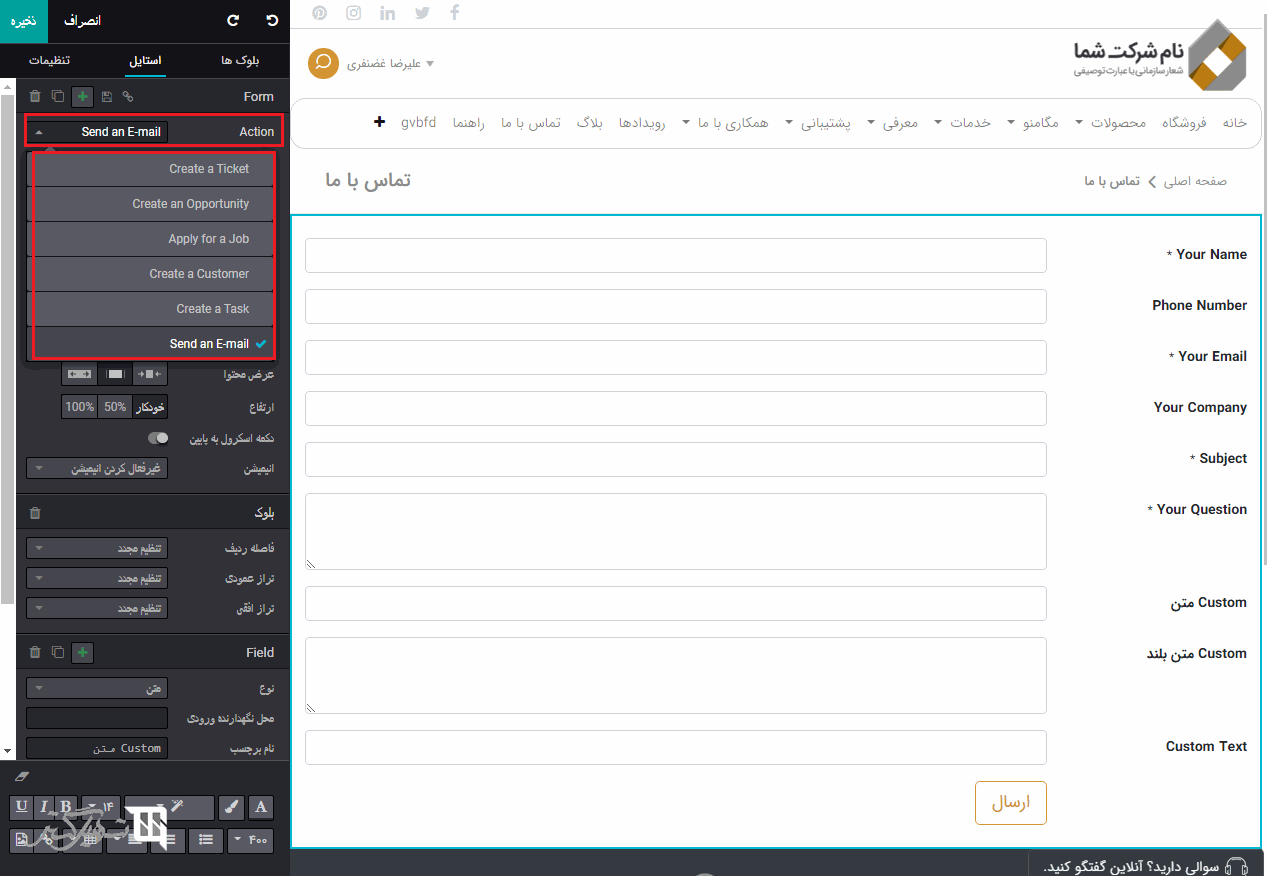Duplicate the Field with the clone icon

tap(58, 652)
